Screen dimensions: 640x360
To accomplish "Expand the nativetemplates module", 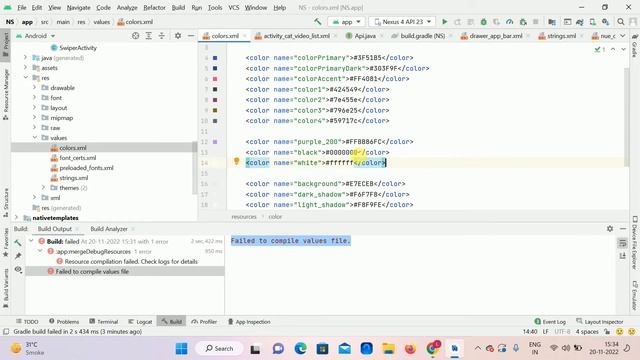I will (x=16, y=218).
